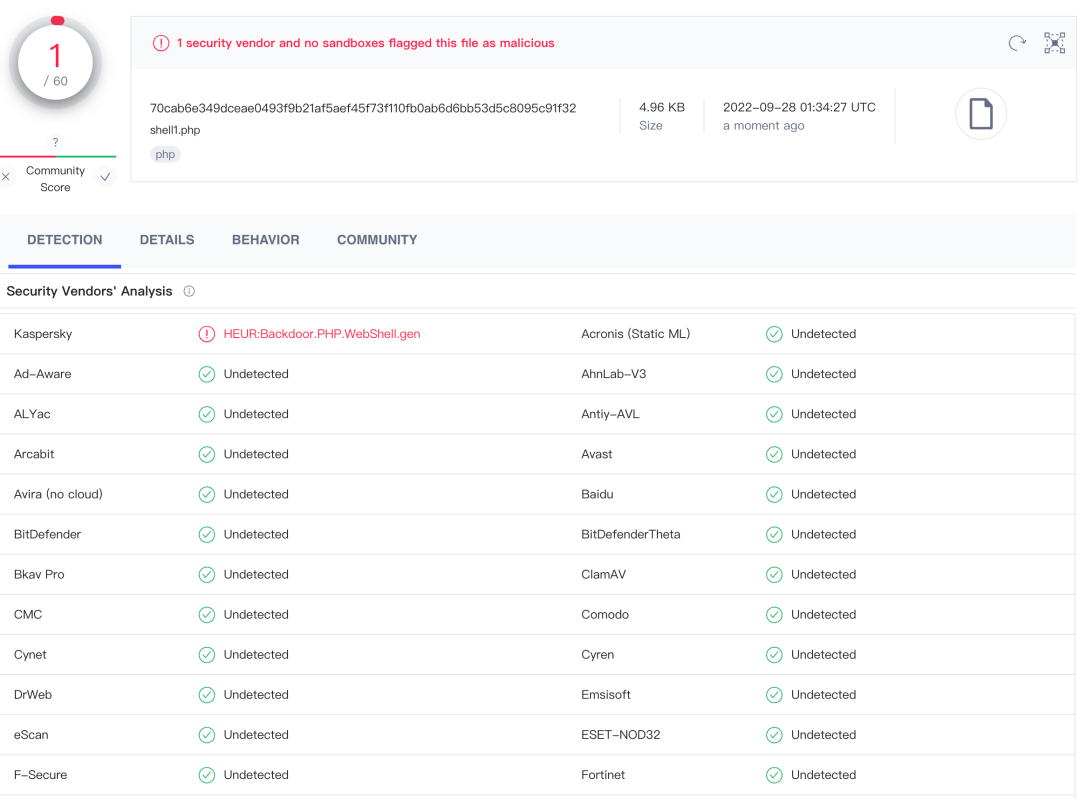Click the green check icon for Emsisoft
The width and height of the screenshot is (1080, 799).
coord(774,695)
